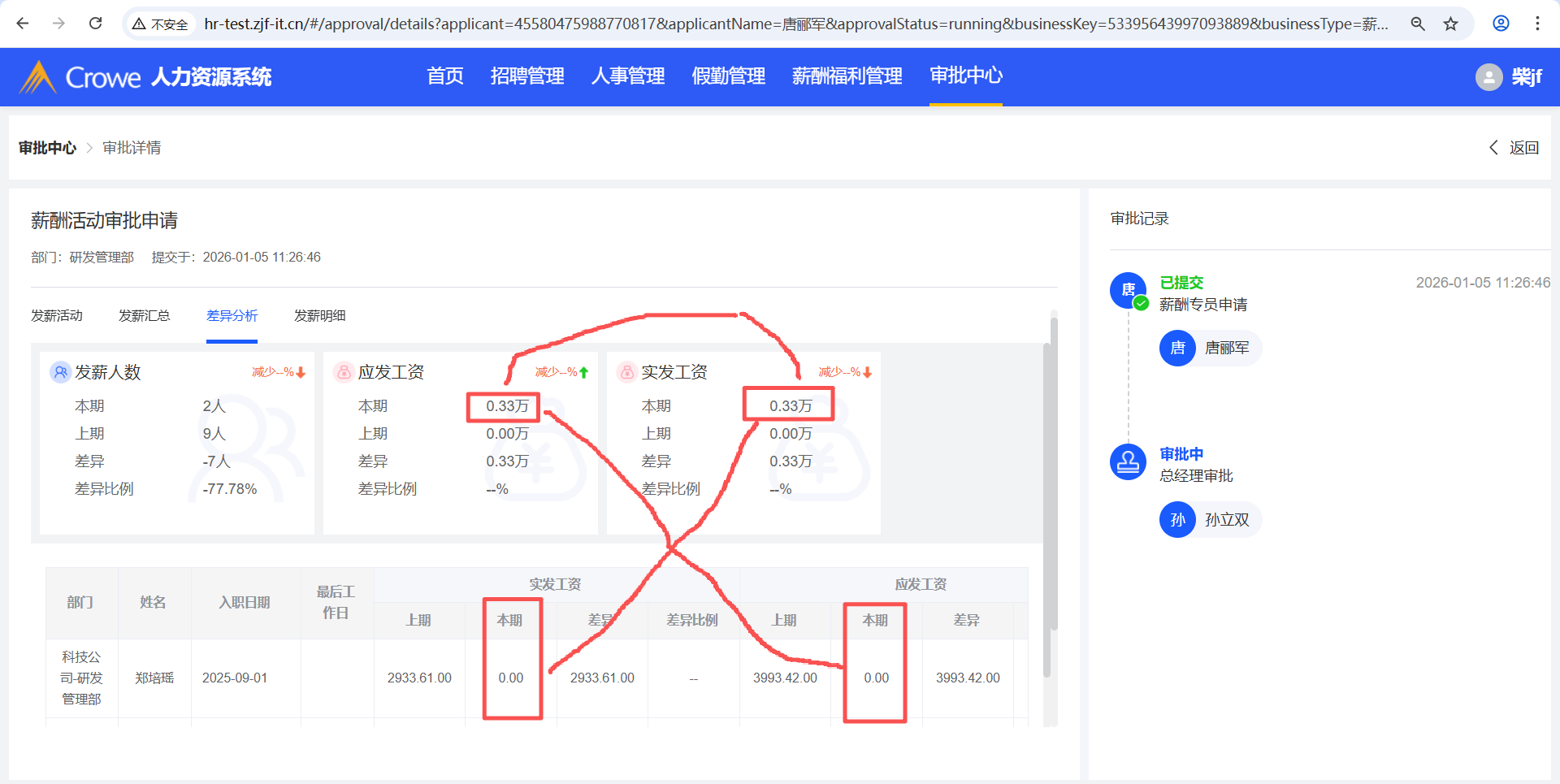Click the 减少--% indicator in 实发工资 card
The width and height of the screenshot is (1560, 784).
(845, 372)
